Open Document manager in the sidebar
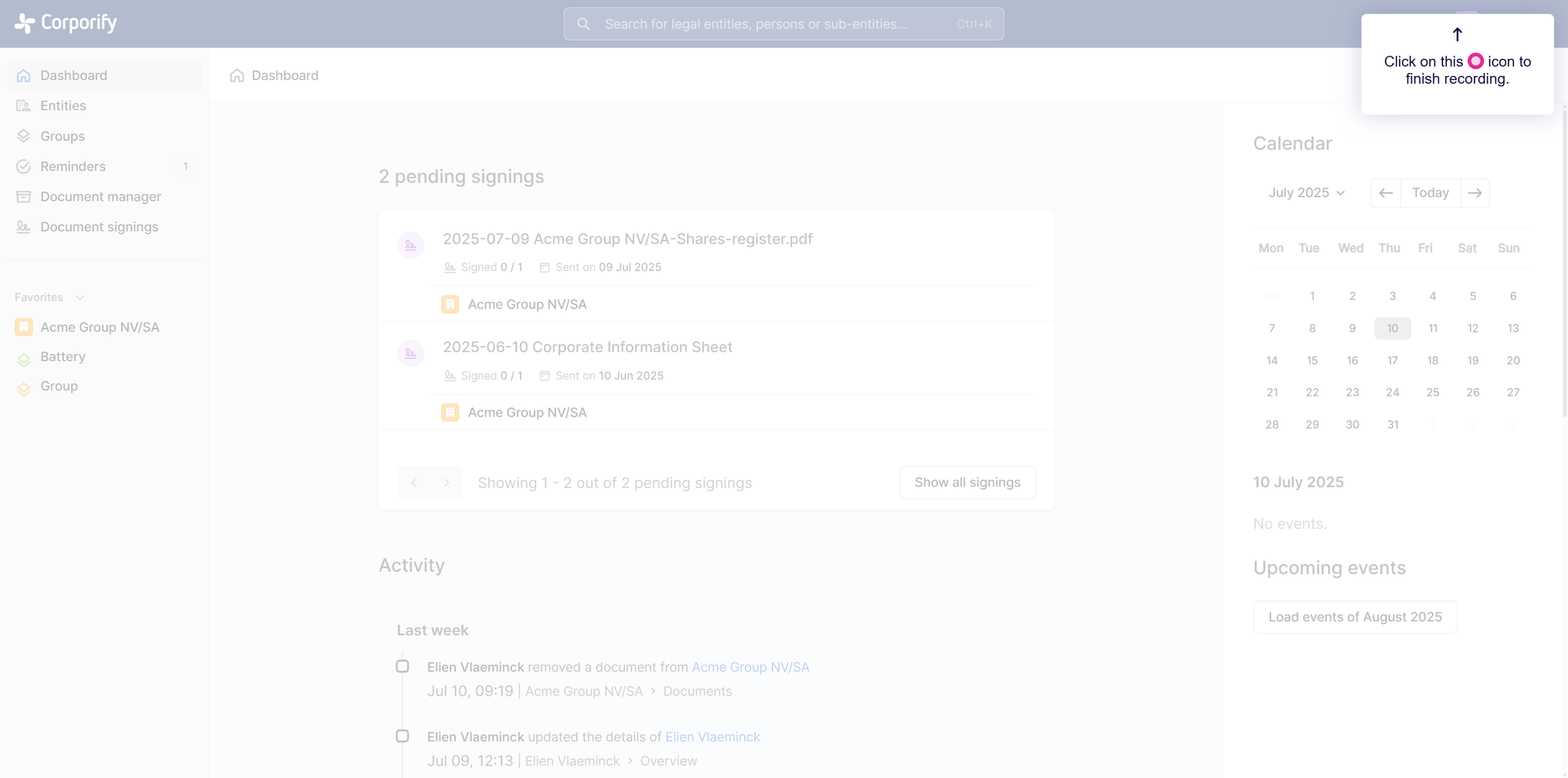The height and width of the screenshot is (778, 1568). point(100,196)
